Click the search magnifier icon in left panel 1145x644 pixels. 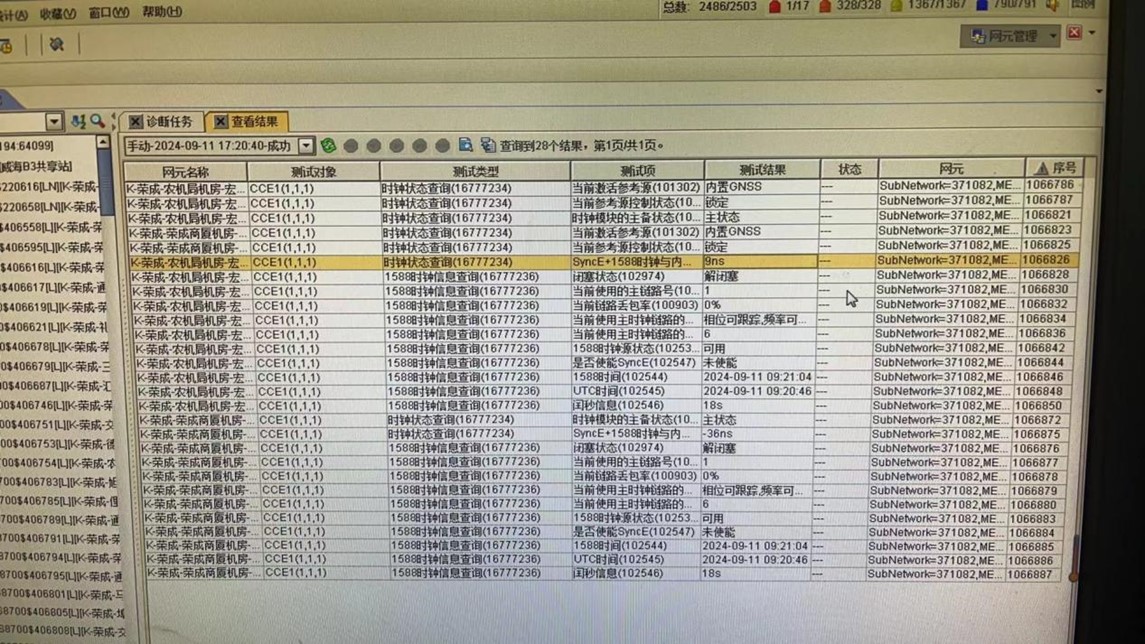coord(97,121)
